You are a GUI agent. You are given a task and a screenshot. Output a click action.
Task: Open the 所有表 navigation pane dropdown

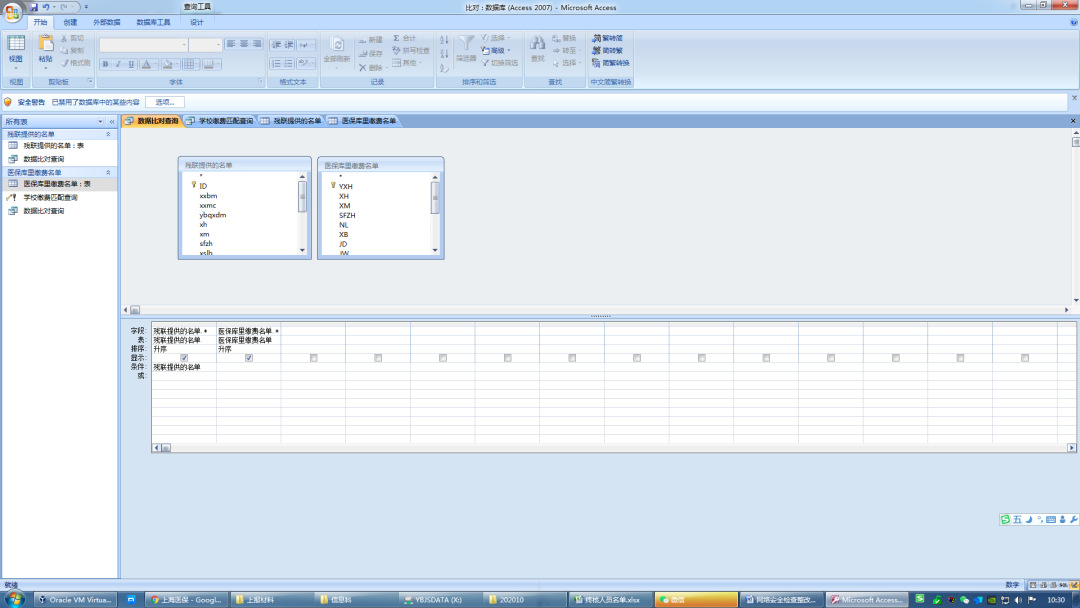coord(99,121)
